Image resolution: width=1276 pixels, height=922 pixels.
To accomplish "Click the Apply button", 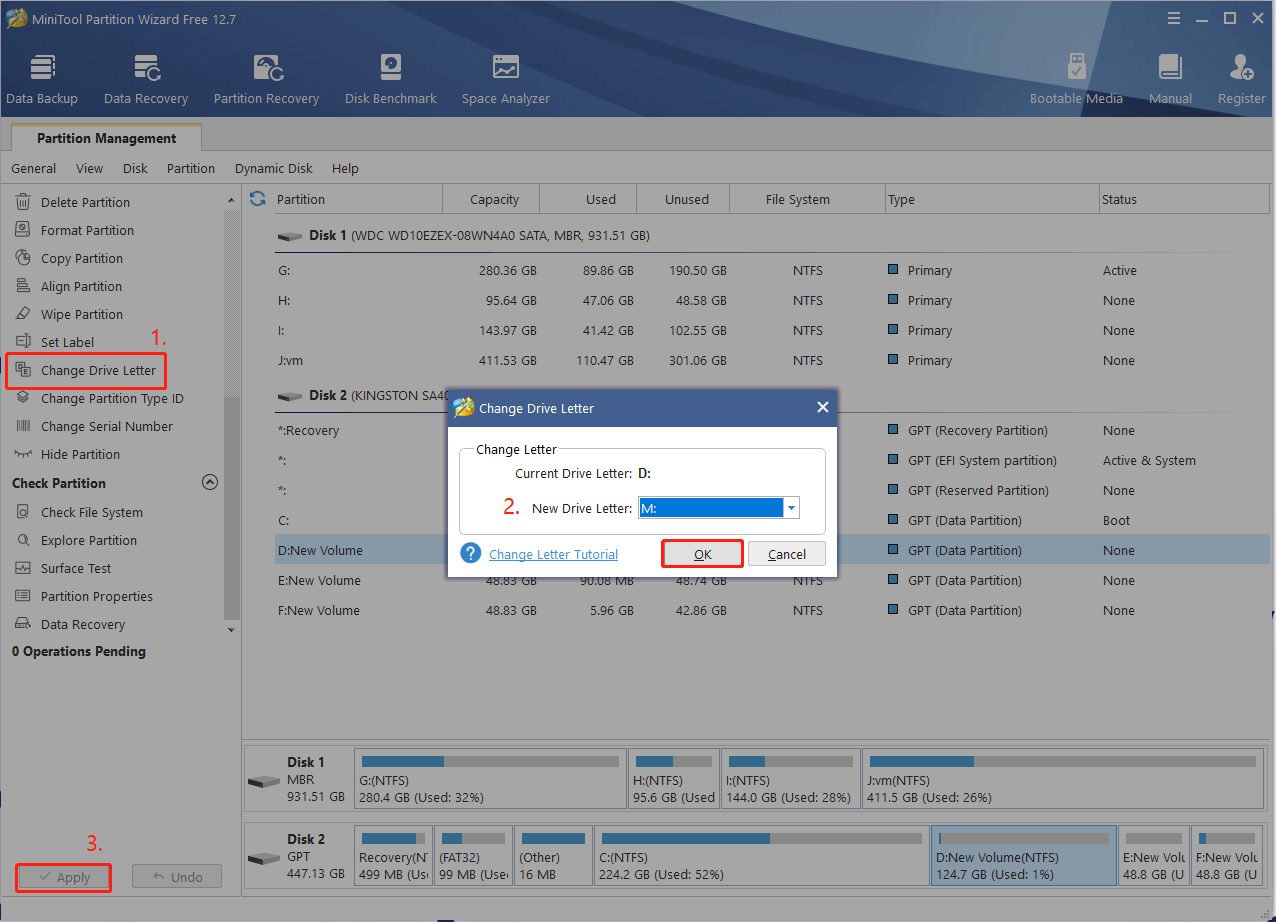I will coord(64,877).
